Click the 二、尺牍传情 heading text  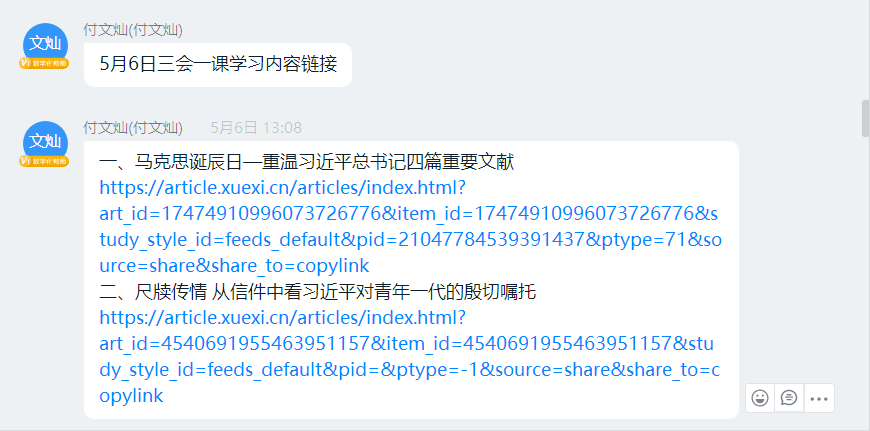click(x=319, y=292)
